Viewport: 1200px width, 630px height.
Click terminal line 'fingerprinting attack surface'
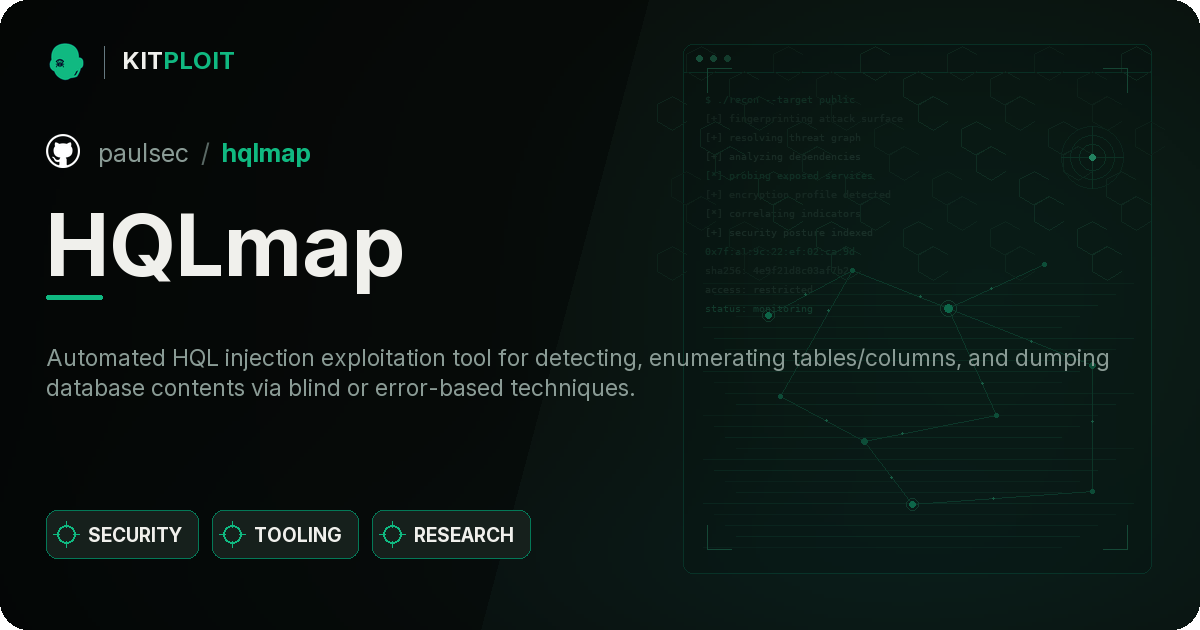click(803, 119)
